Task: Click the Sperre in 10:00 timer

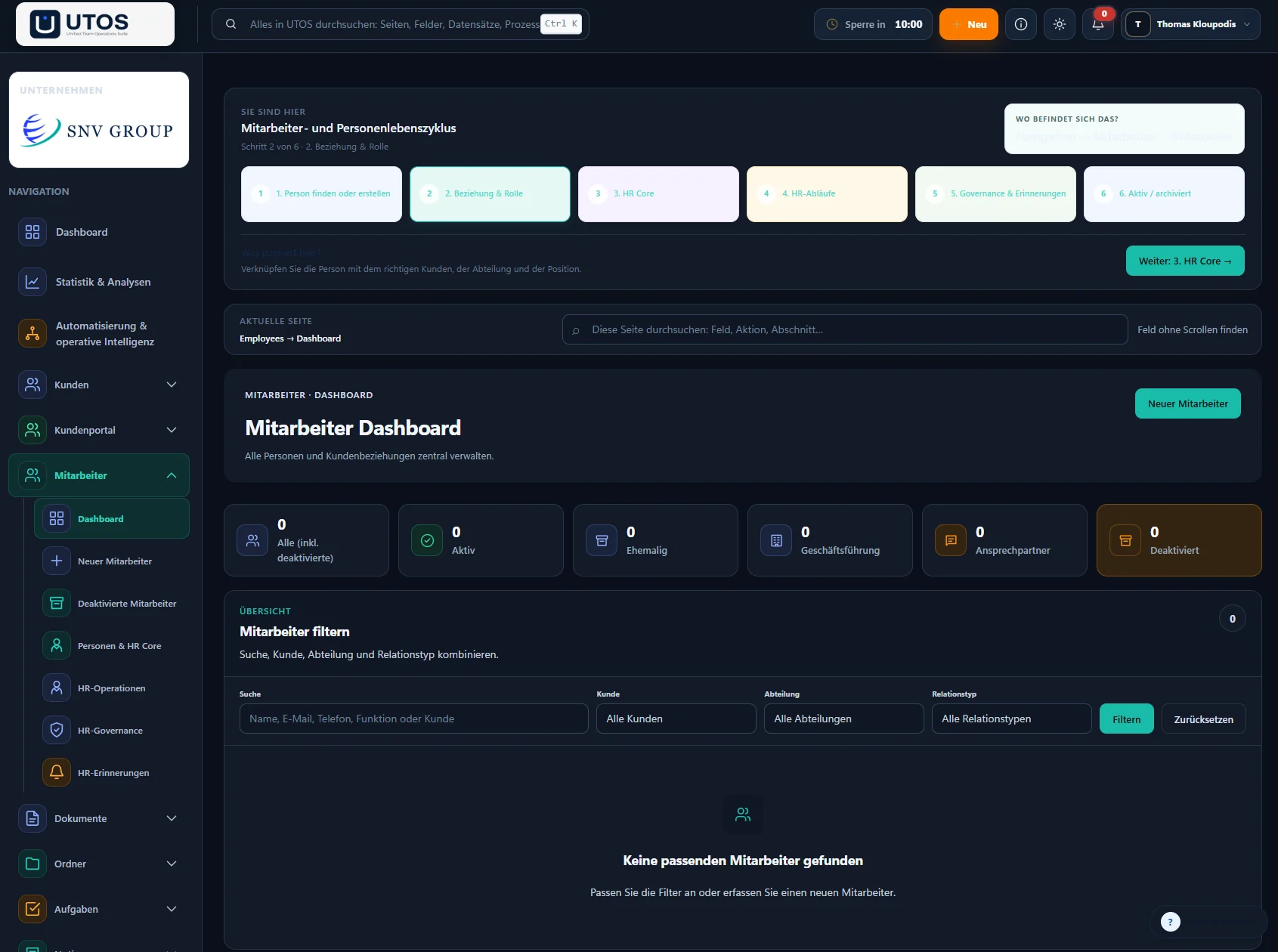Action: click(x=873, y=24)
